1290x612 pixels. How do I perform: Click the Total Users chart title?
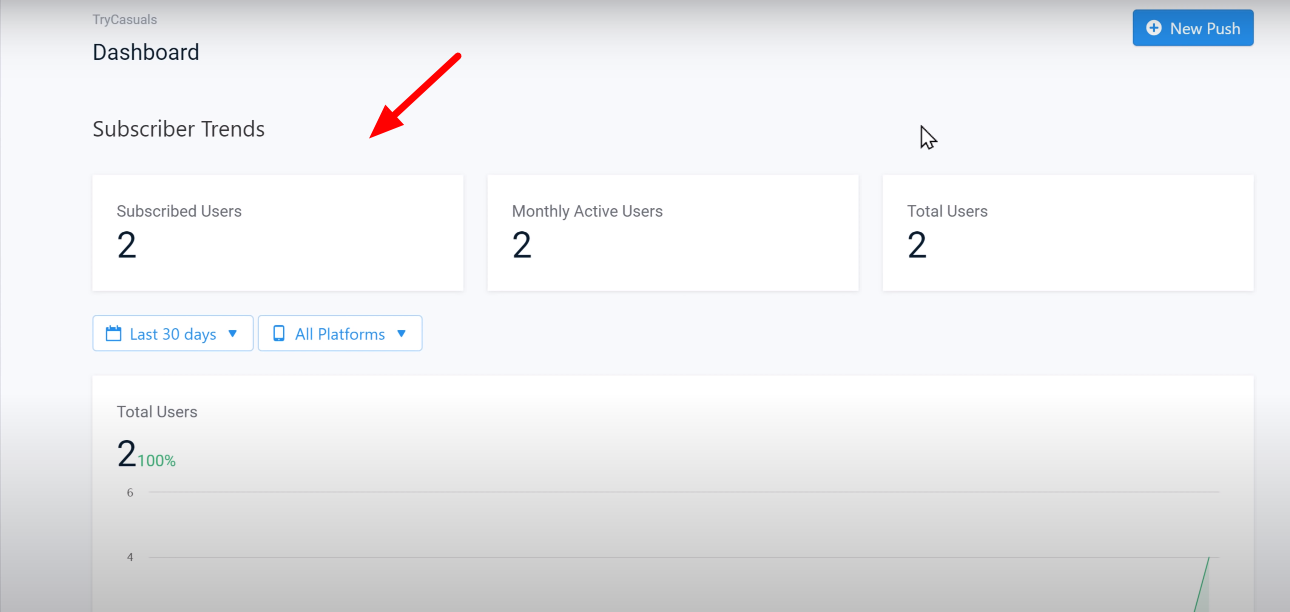(x=157, y=412)
